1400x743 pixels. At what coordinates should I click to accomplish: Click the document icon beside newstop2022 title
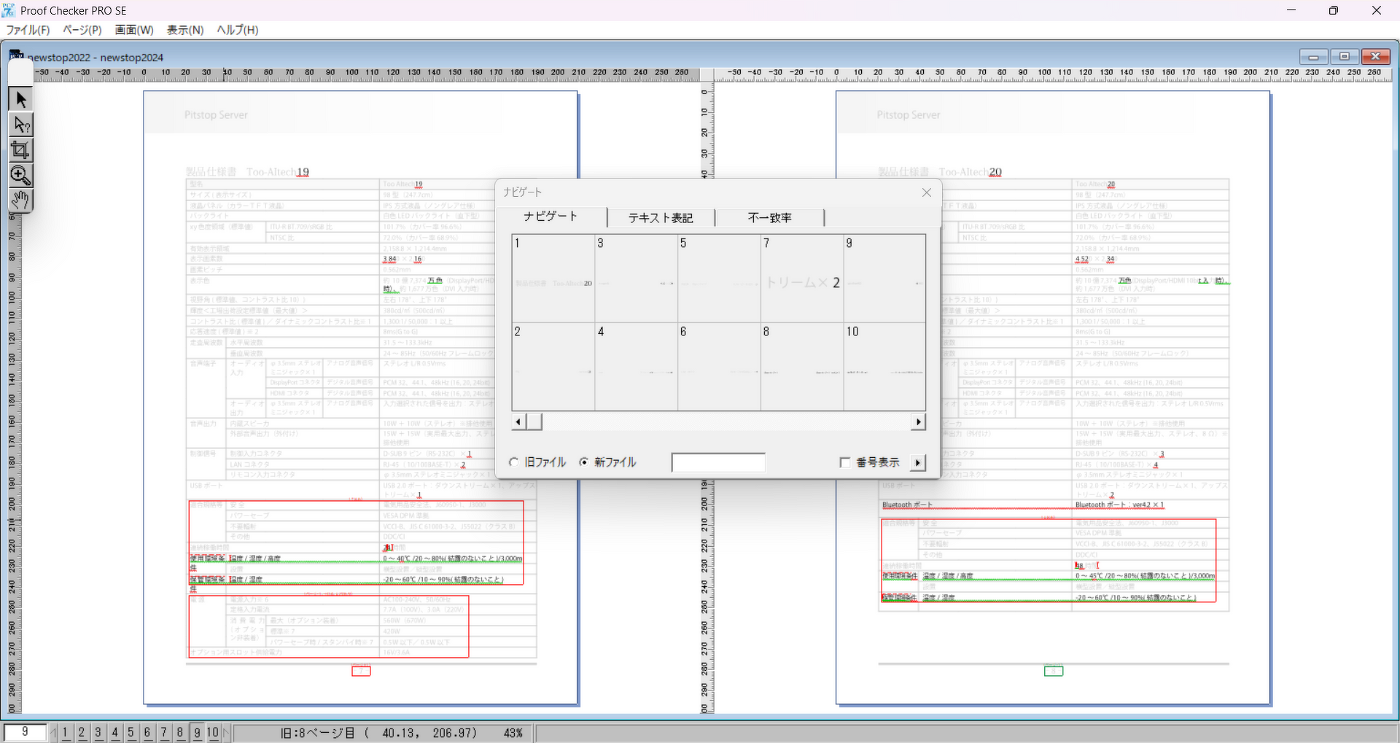(16, 56)
